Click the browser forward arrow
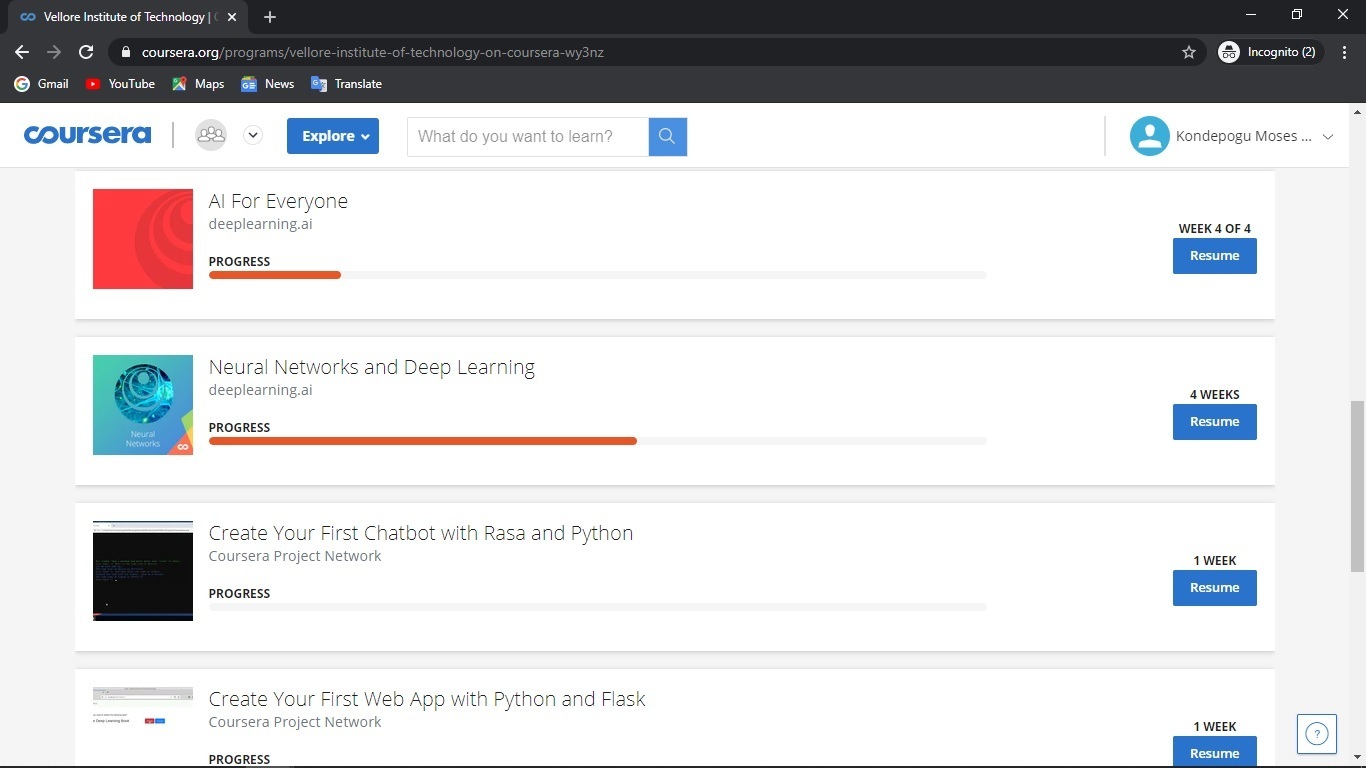 pyautogui.click(x=54, y=52)
